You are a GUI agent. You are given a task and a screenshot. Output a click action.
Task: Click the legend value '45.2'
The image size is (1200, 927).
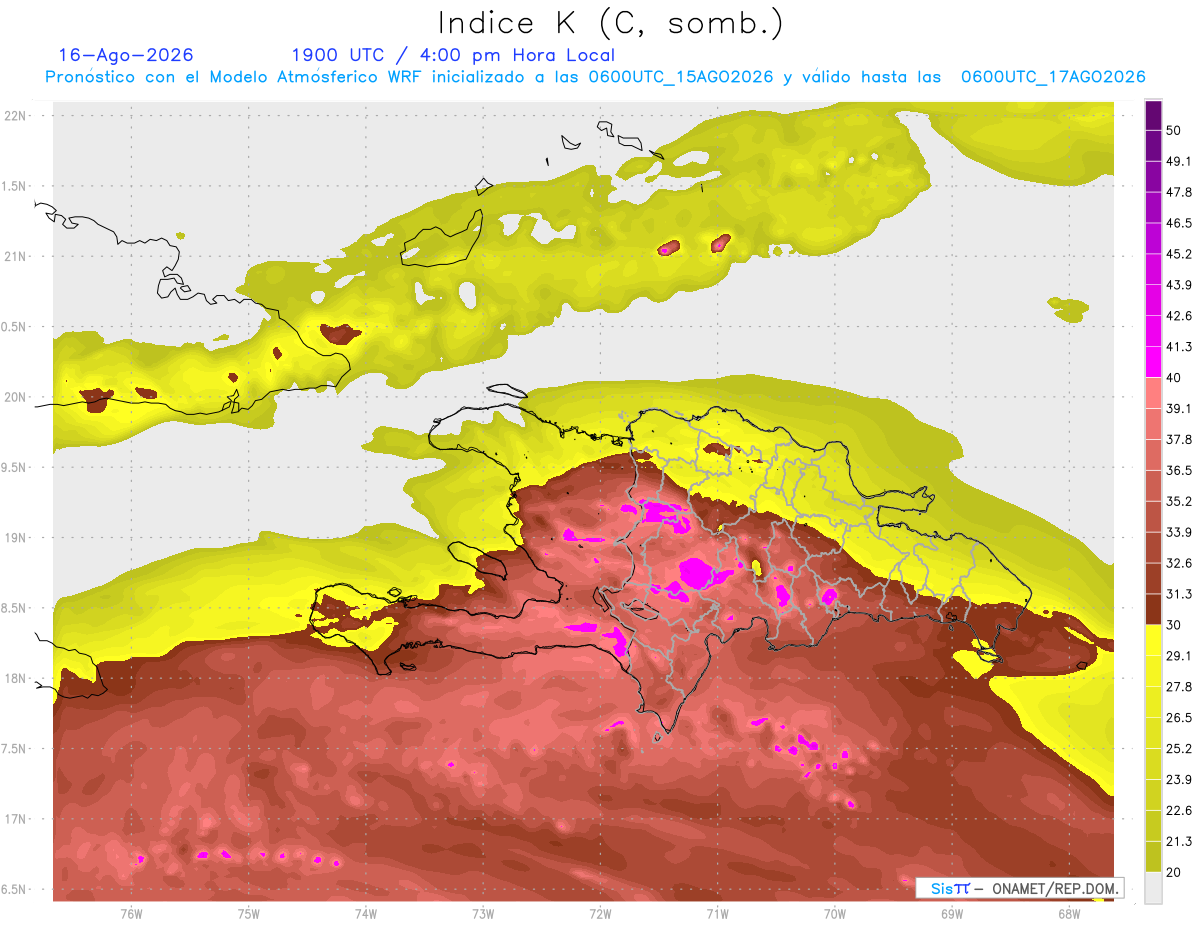point(1179,254)
